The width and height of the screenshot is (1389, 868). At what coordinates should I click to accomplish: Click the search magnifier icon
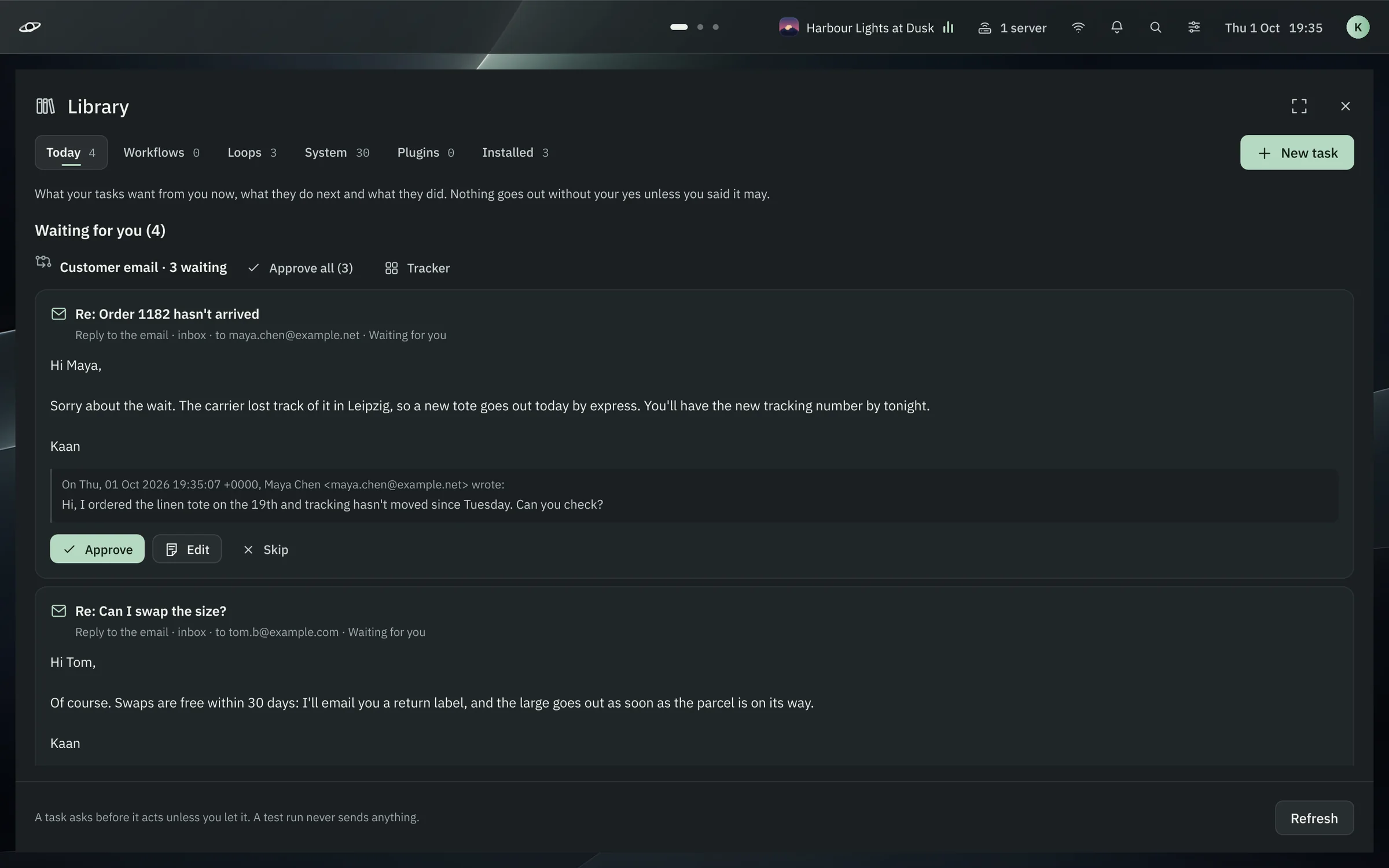tap(1155, 27)
